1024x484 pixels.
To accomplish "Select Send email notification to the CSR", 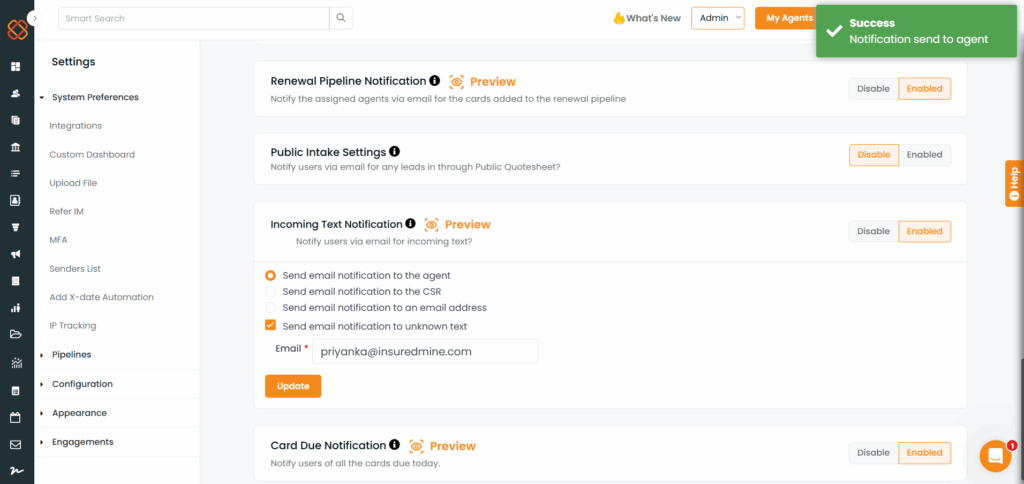I will 270,291.
